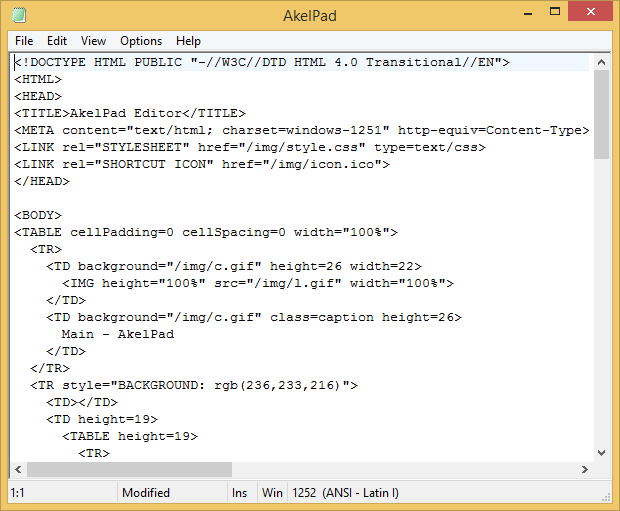620x511 pixels.
Task: Click the vertical scrollbar thumb
Action: pos(601,115)
